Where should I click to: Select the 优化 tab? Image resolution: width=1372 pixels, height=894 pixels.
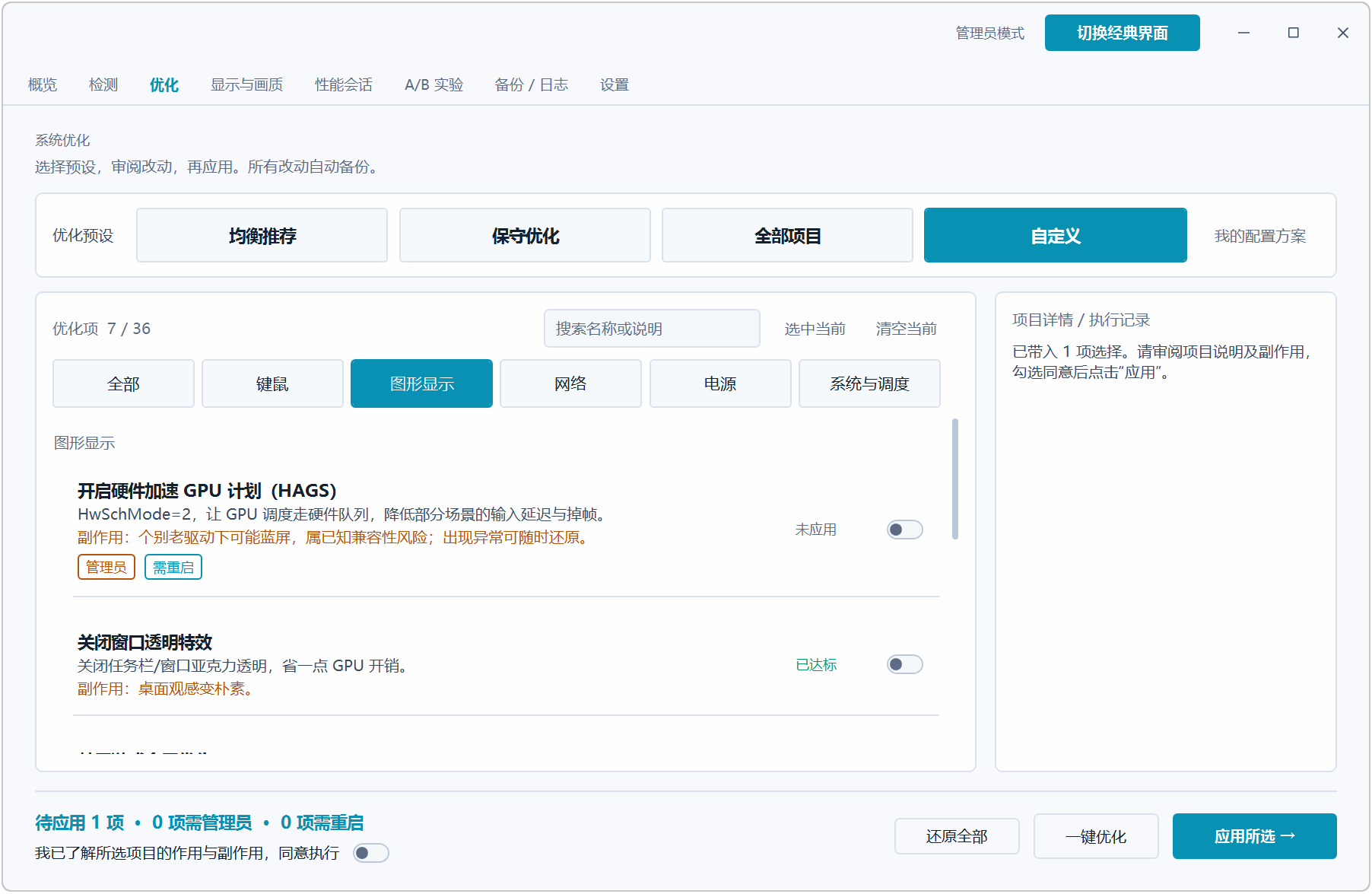tap(164, 84)
